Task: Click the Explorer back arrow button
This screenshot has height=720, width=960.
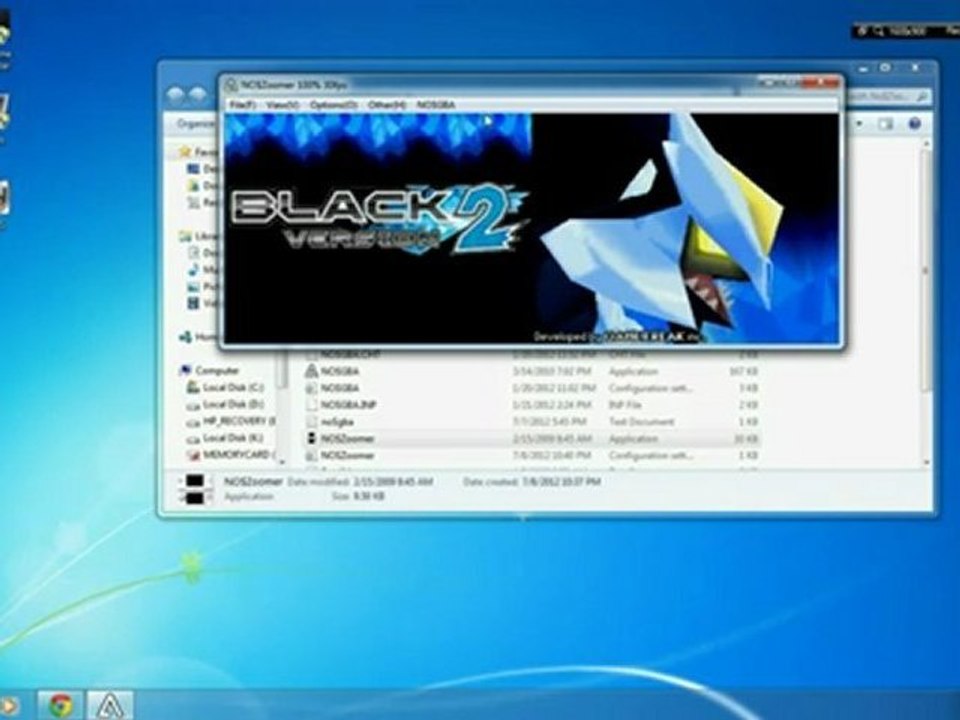Action: [x=176, y=94]
